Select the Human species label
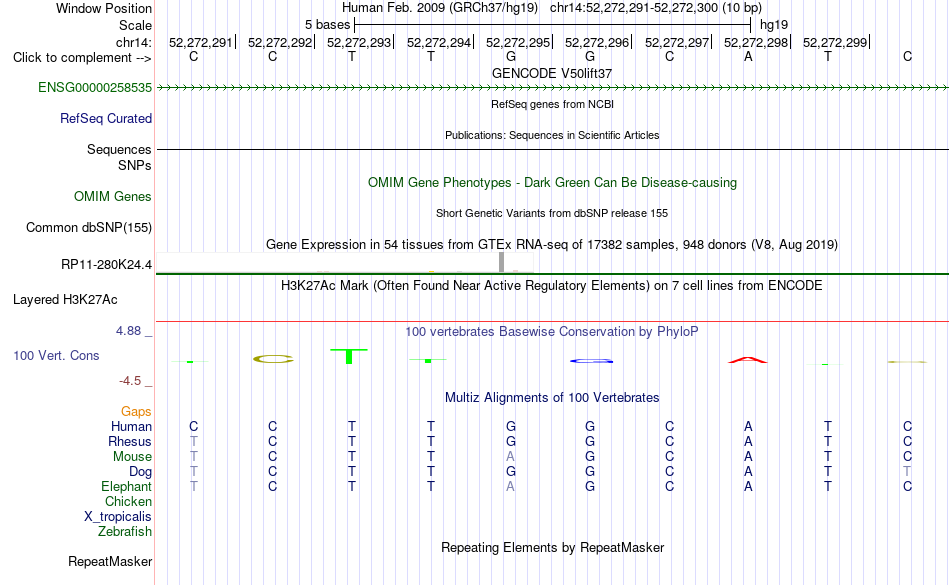Viewport: 950px width, 585px height. (131, 426)
